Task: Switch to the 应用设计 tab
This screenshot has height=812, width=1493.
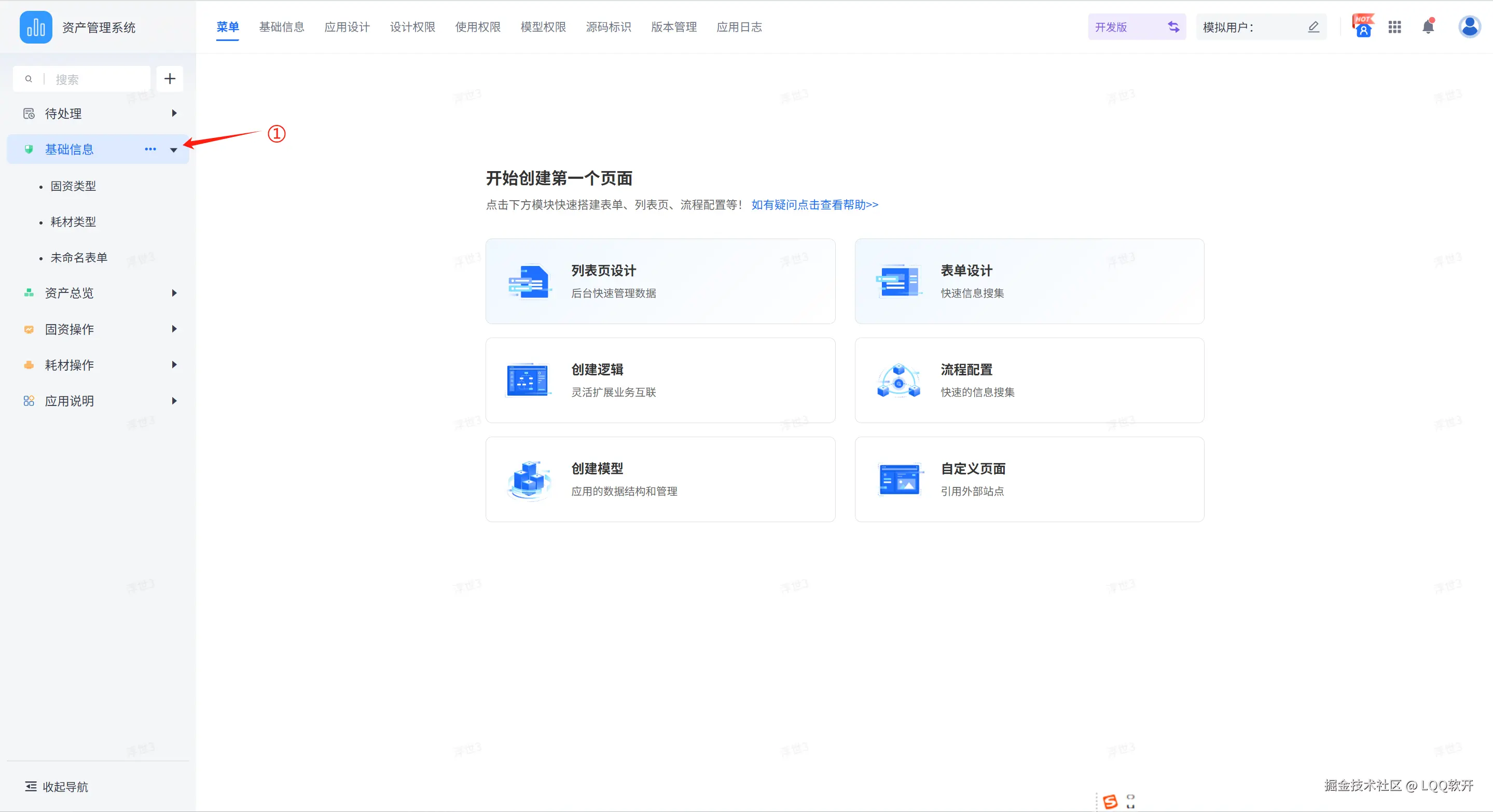Action: point(347,27)
